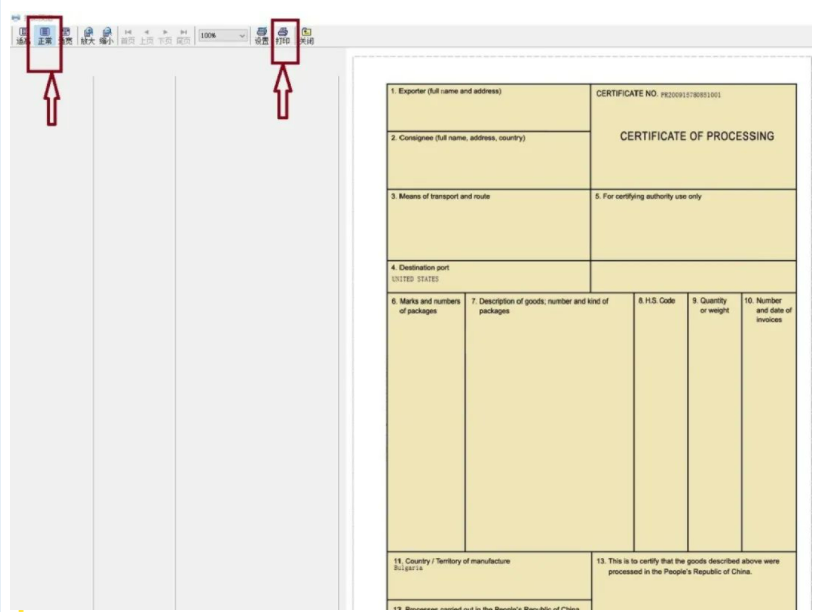Print the certificate with 打印 icon

pos(283,36)
